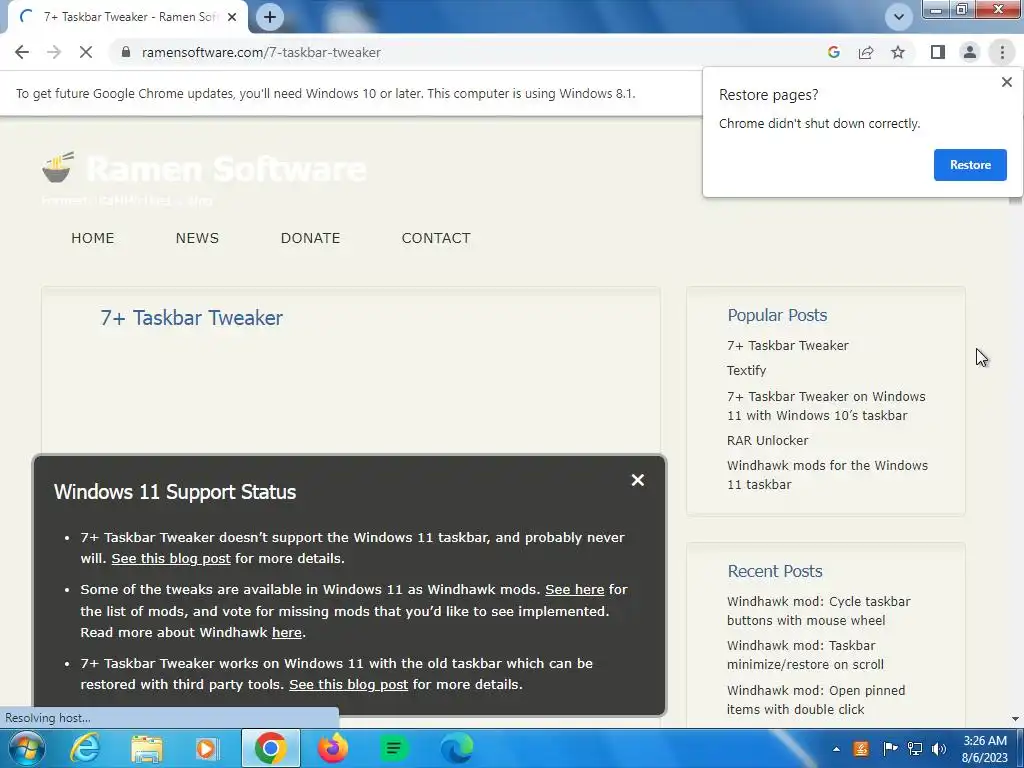Bookmark this page with the star icon
The width and height of the screenshot is (1024, 768).
[898, 52]
